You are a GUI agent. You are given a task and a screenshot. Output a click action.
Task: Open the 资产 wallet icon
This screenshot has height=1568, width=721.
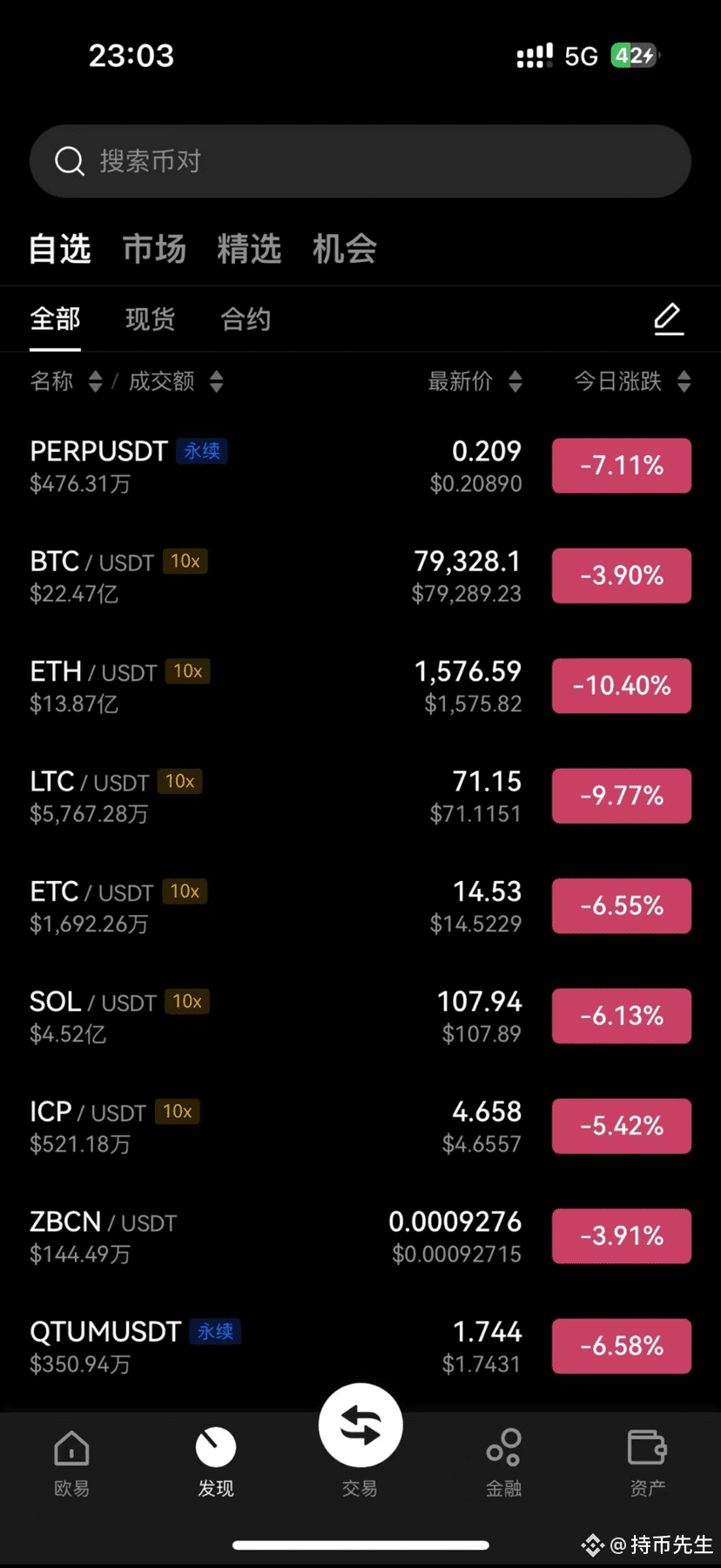tap(648, 1448)
